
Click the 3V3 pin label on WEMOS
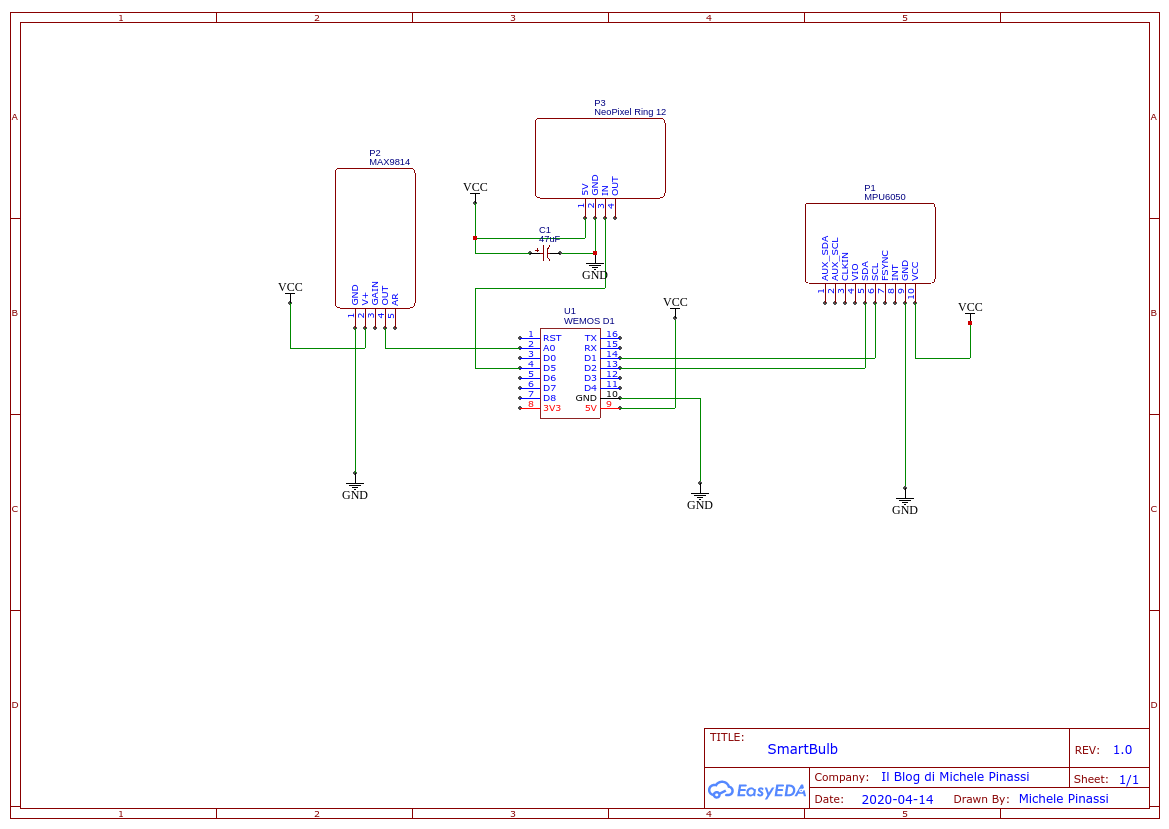552,409
